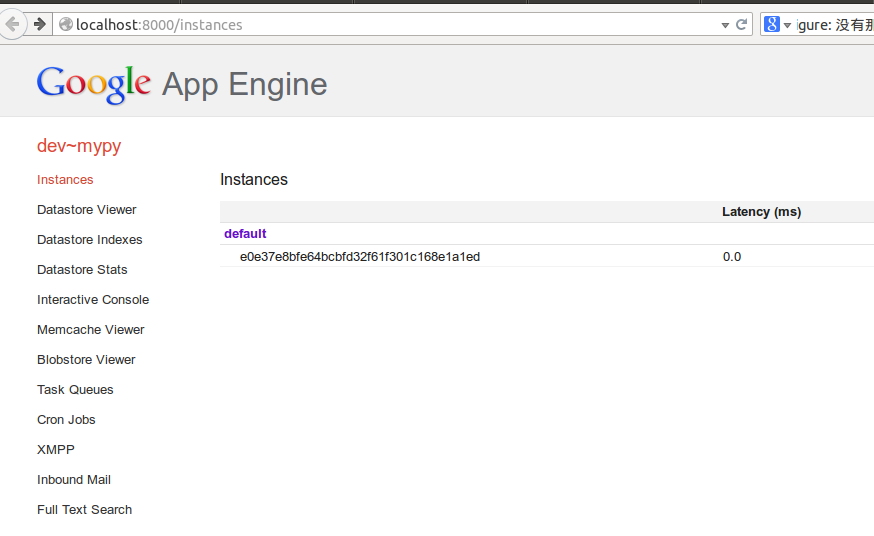Click the Latency (ms) column header
The width and height of the screenshot is (874, 536).
pyautogui.click(x=761, y=212)
